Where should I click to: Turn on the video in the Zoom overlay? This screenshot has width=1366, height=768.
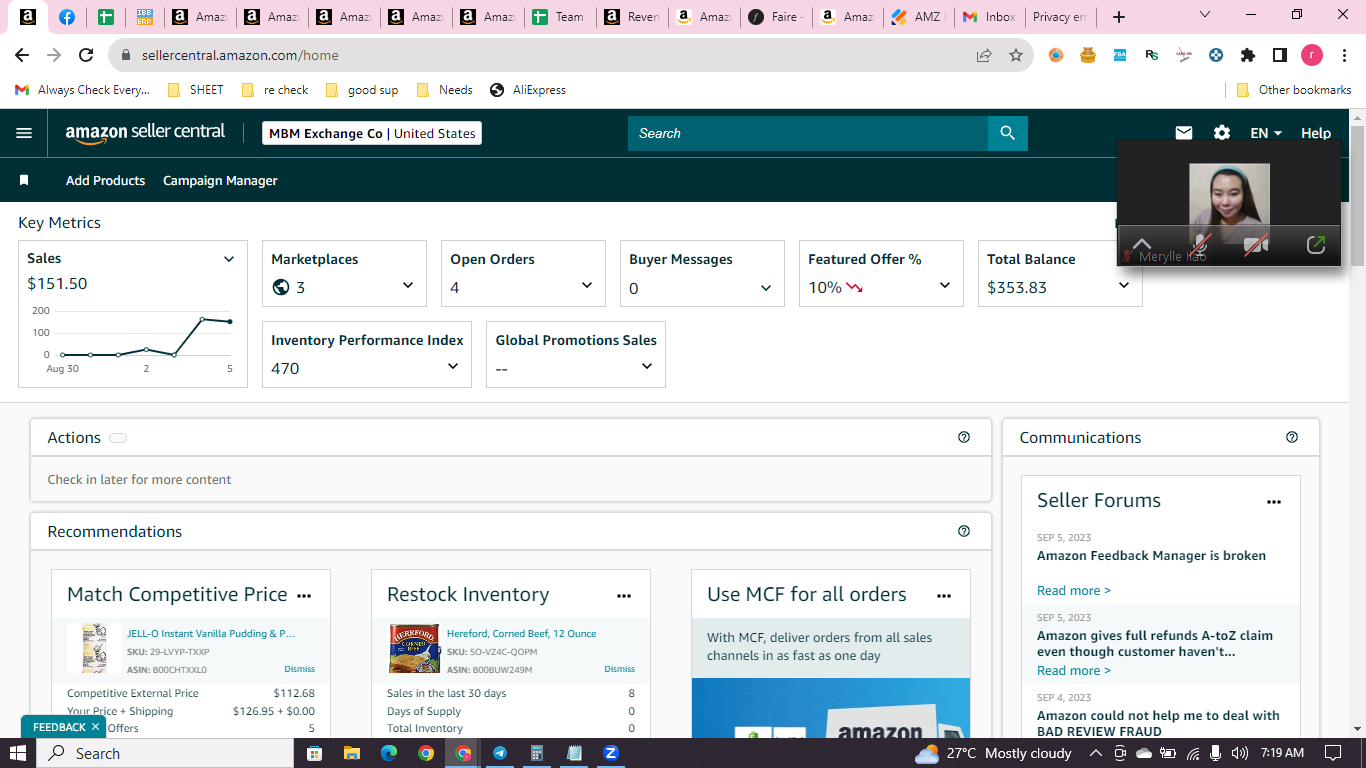point(1256,244)
